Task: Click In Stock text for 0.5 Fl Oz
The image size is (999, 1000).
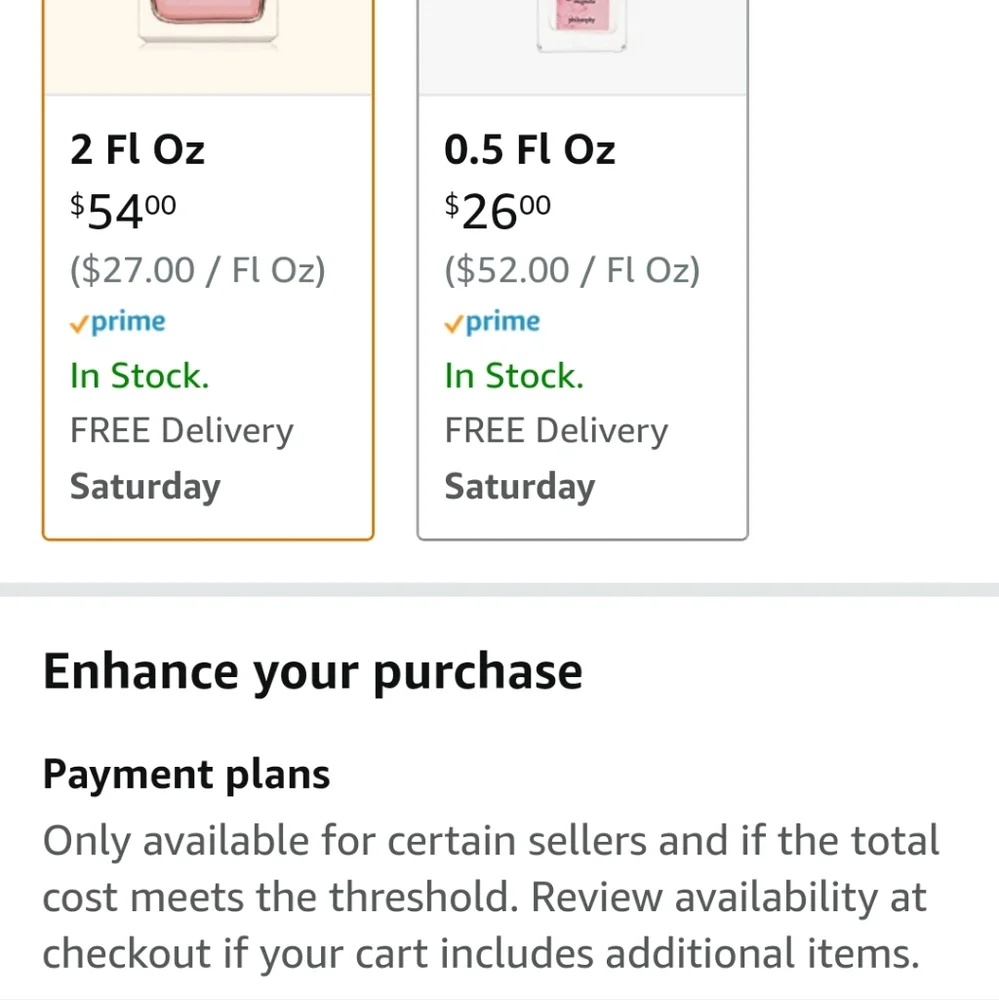Action: [x=514, y=376]
